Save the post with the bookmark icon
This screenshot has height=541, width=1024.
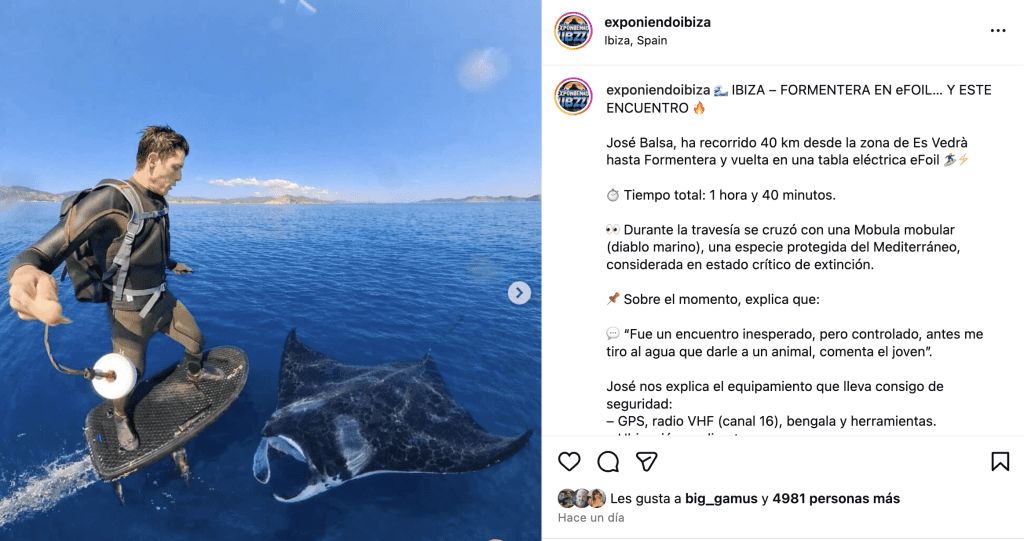(x=1000, y=461)
